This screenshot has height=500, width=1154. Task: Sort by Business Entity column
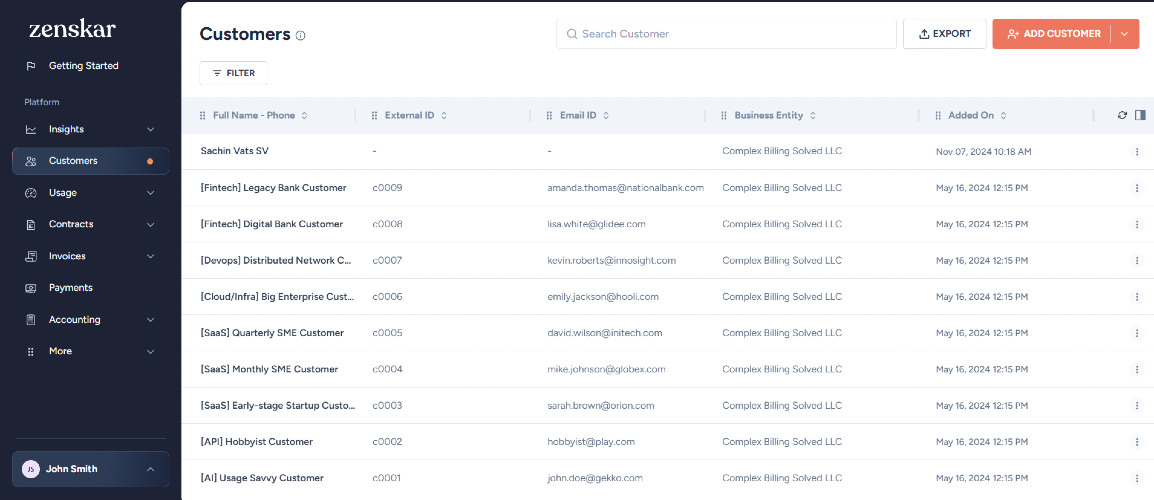pyautogui.click(x=813, y=116)
